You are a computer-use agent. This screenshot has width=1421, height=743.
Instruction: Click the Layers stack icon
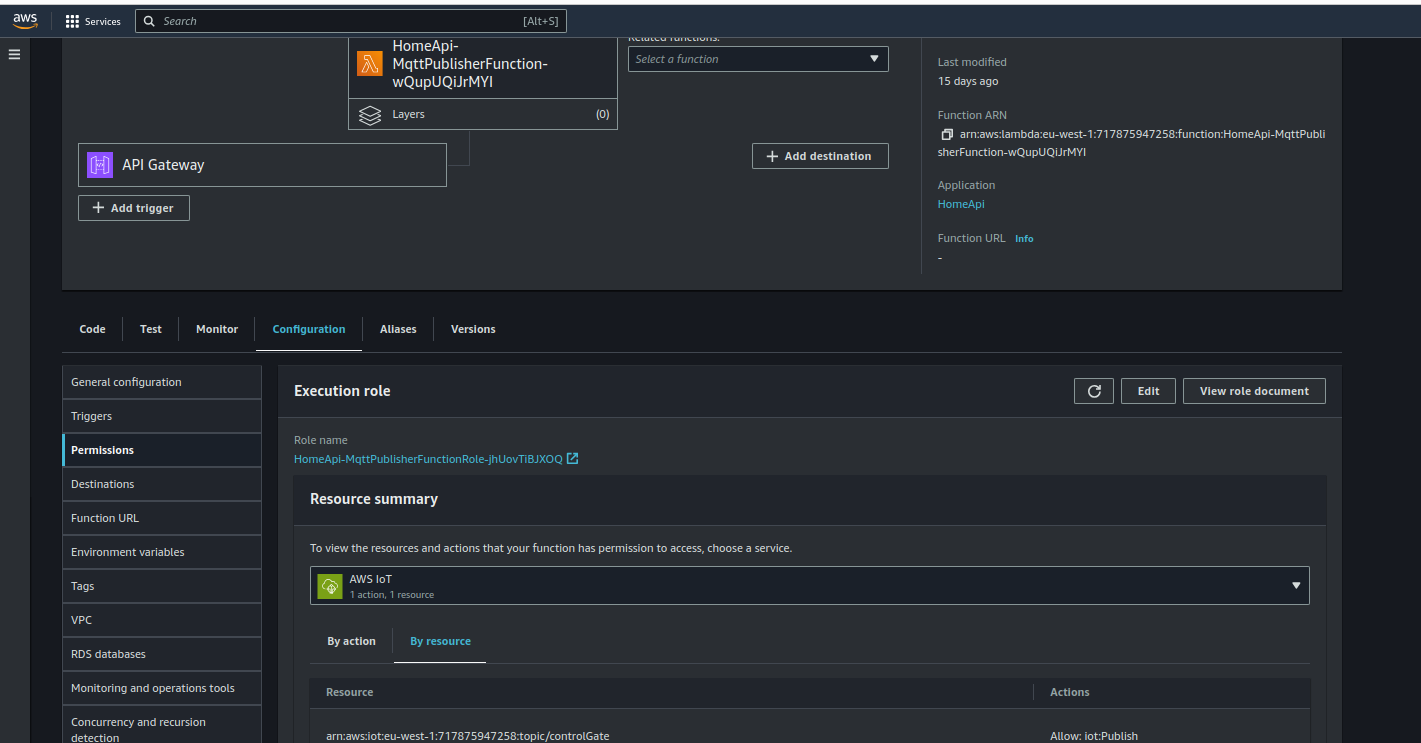[370, 115]
